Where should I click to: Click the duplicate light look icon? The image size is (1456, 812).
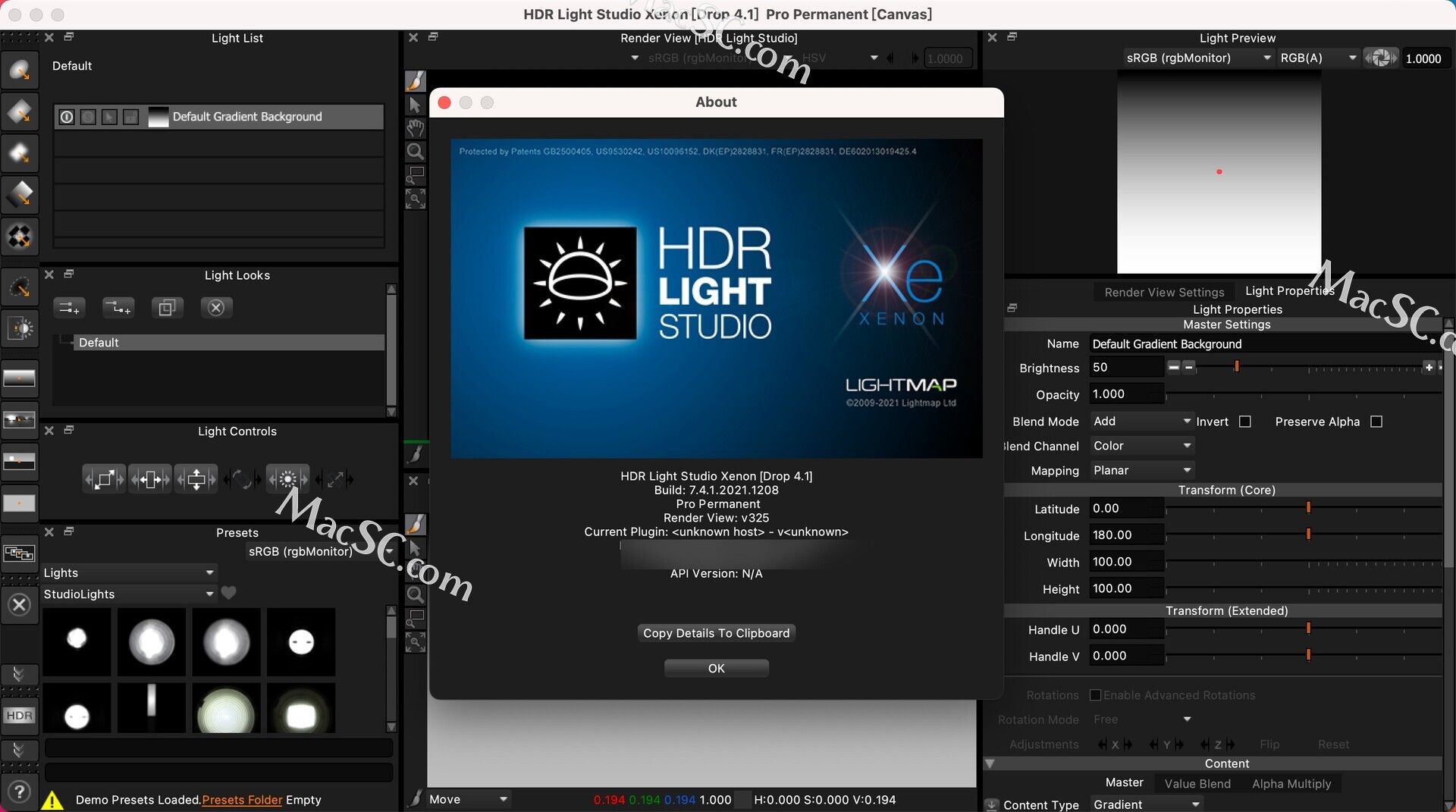click(168, 307)
